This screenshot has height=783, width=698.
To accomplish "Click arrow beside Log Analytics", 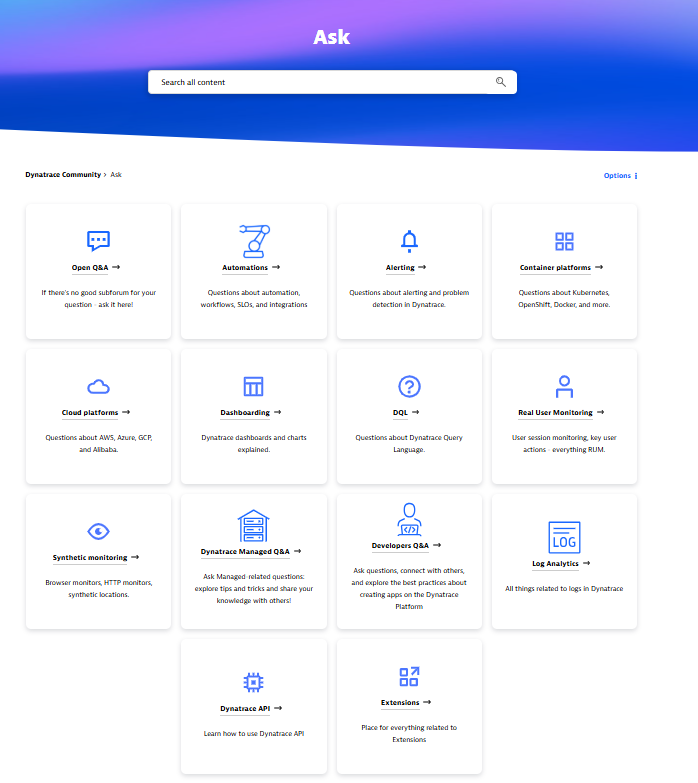I will click(587, 563).
